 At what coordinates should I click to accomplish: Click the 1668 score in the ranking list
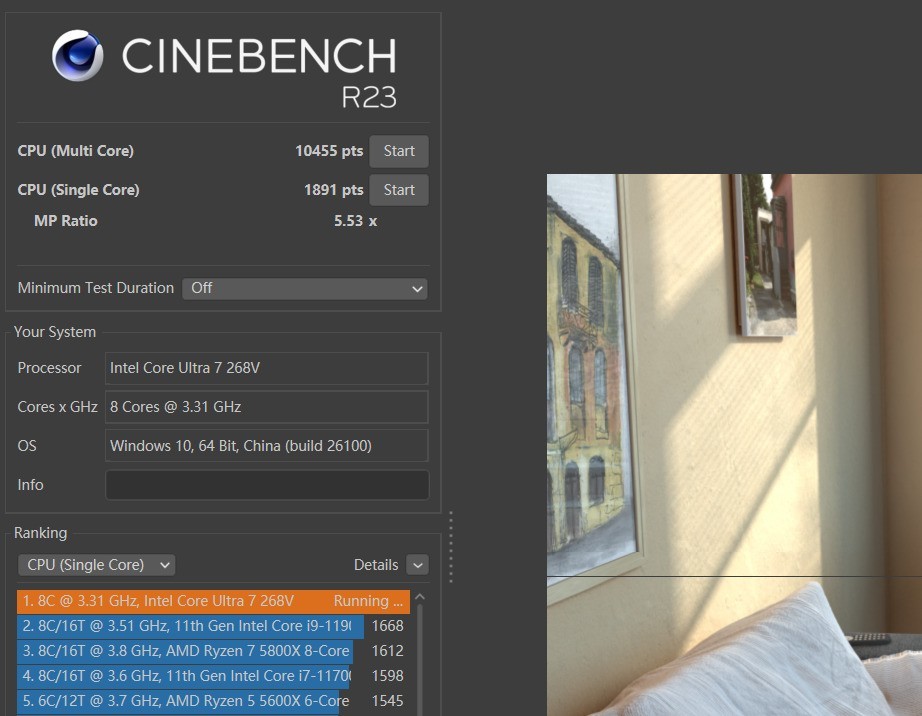point(387,626)
